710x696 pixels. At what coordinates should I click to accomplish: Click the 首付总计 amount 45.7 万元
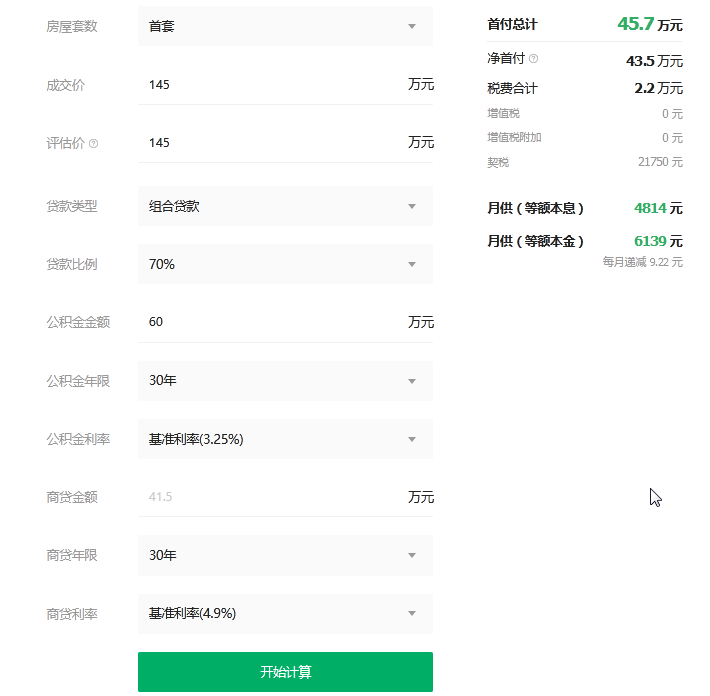point(649,24)
